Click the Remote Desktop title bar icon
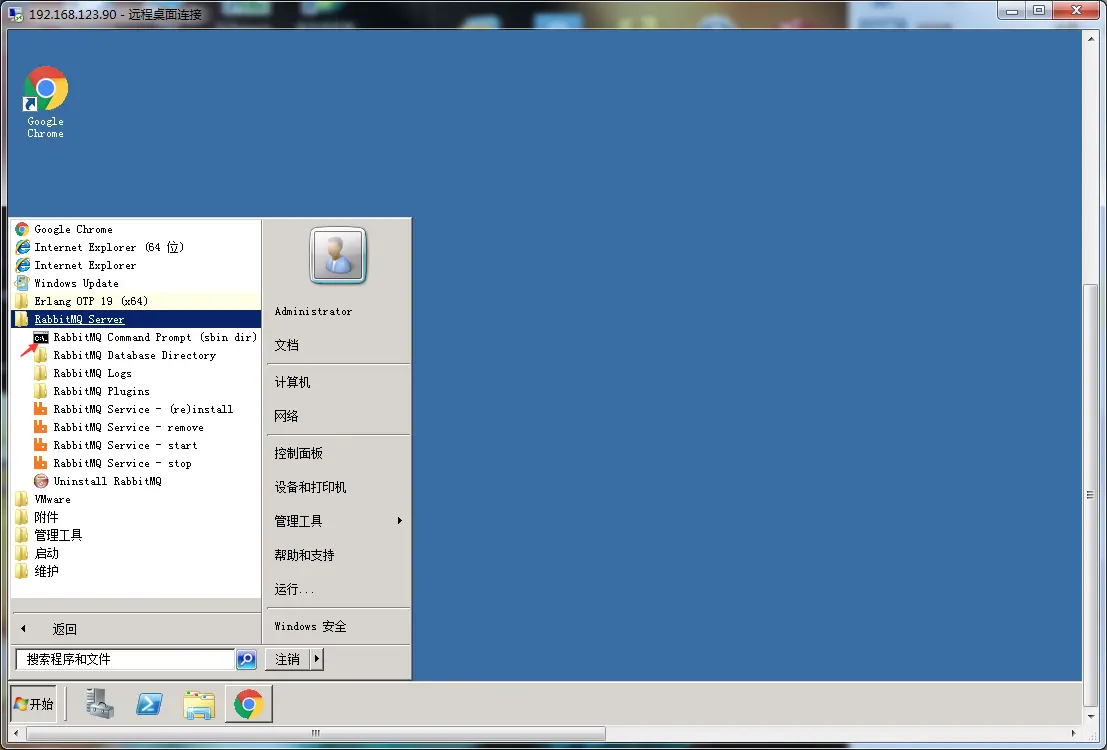1107x750 pixels. (x=16, y=13)
